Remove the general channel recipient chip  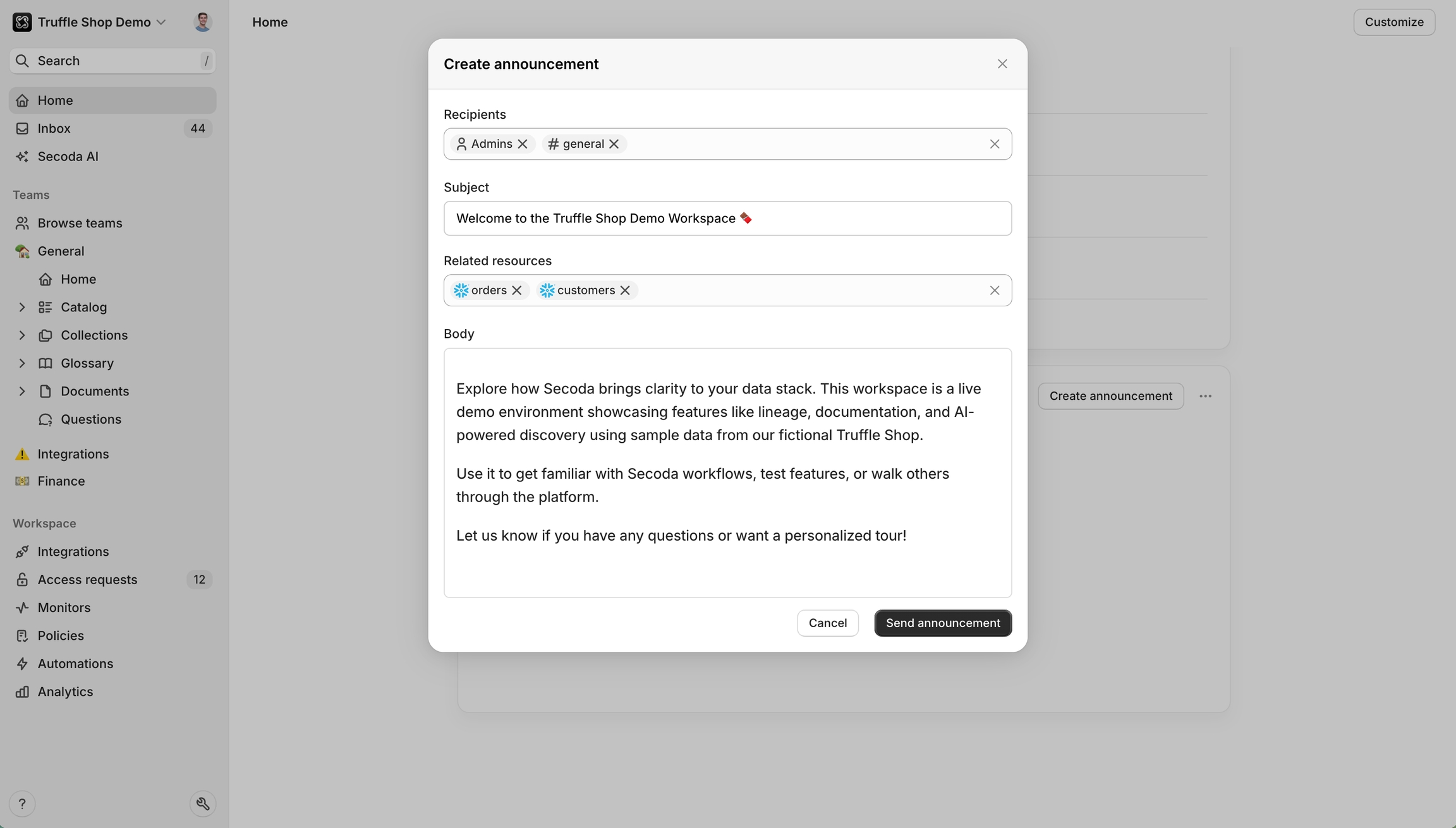tap(614, 144)
